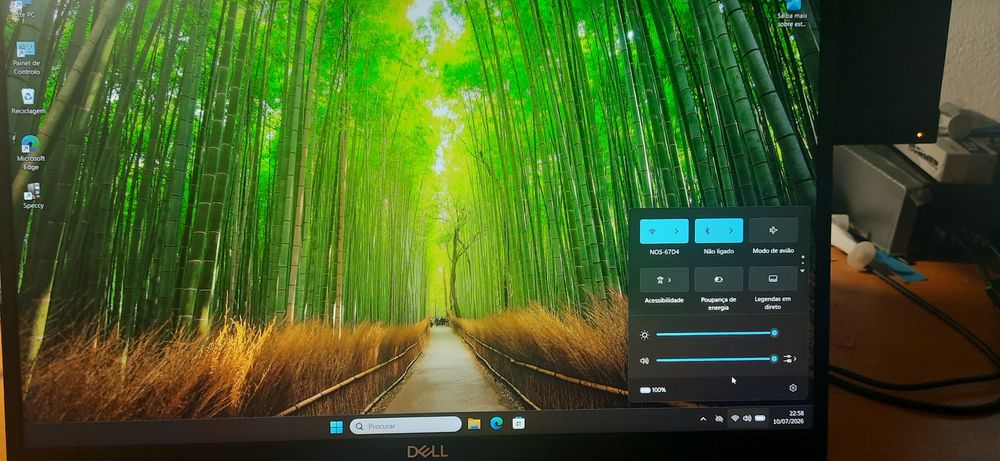Toggle Bluetooth using the Bluetooth symbol tile

(x=707, y=231)
